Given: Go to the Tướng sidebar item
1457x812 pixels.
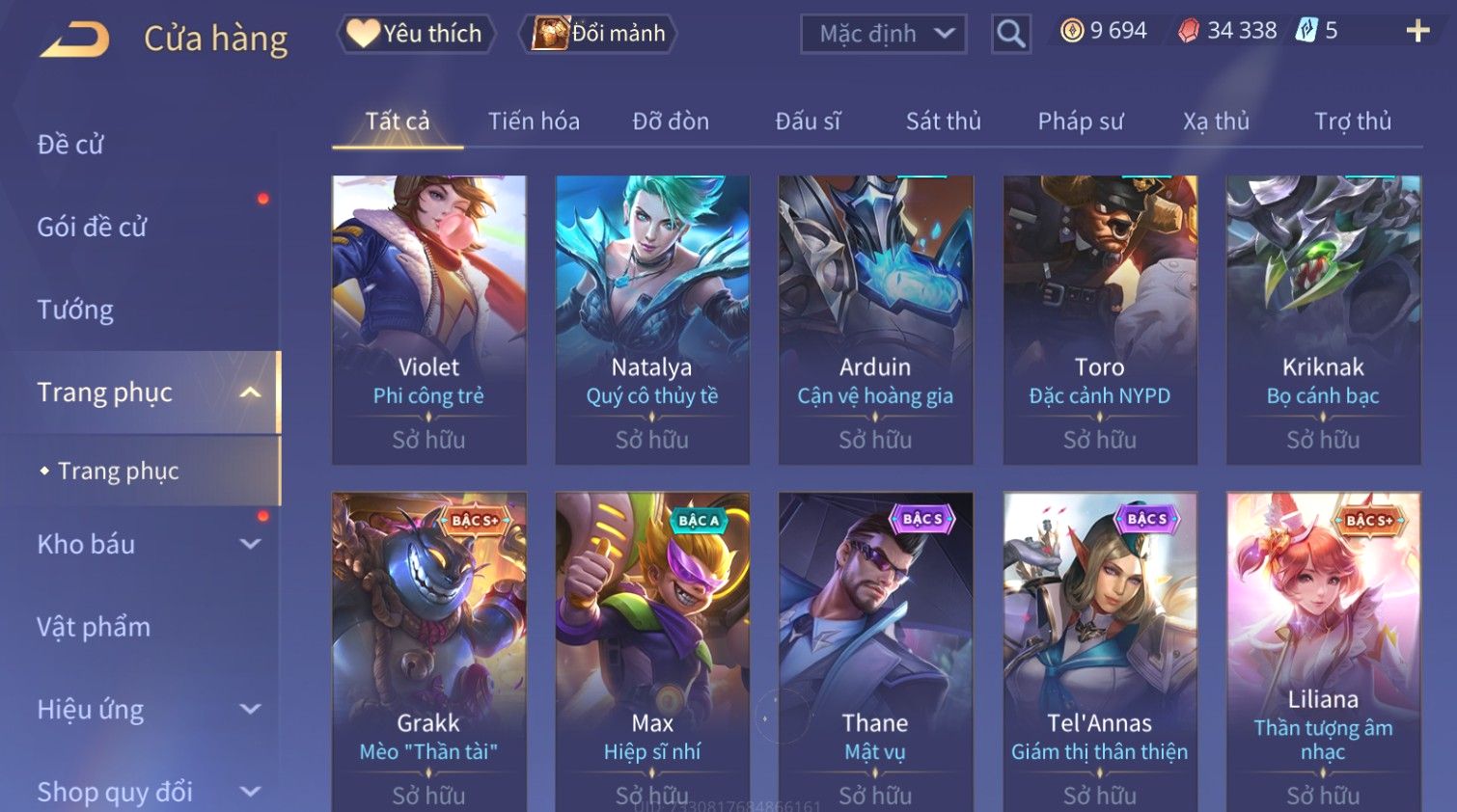Looking at the screenshot, I should 75,311.
